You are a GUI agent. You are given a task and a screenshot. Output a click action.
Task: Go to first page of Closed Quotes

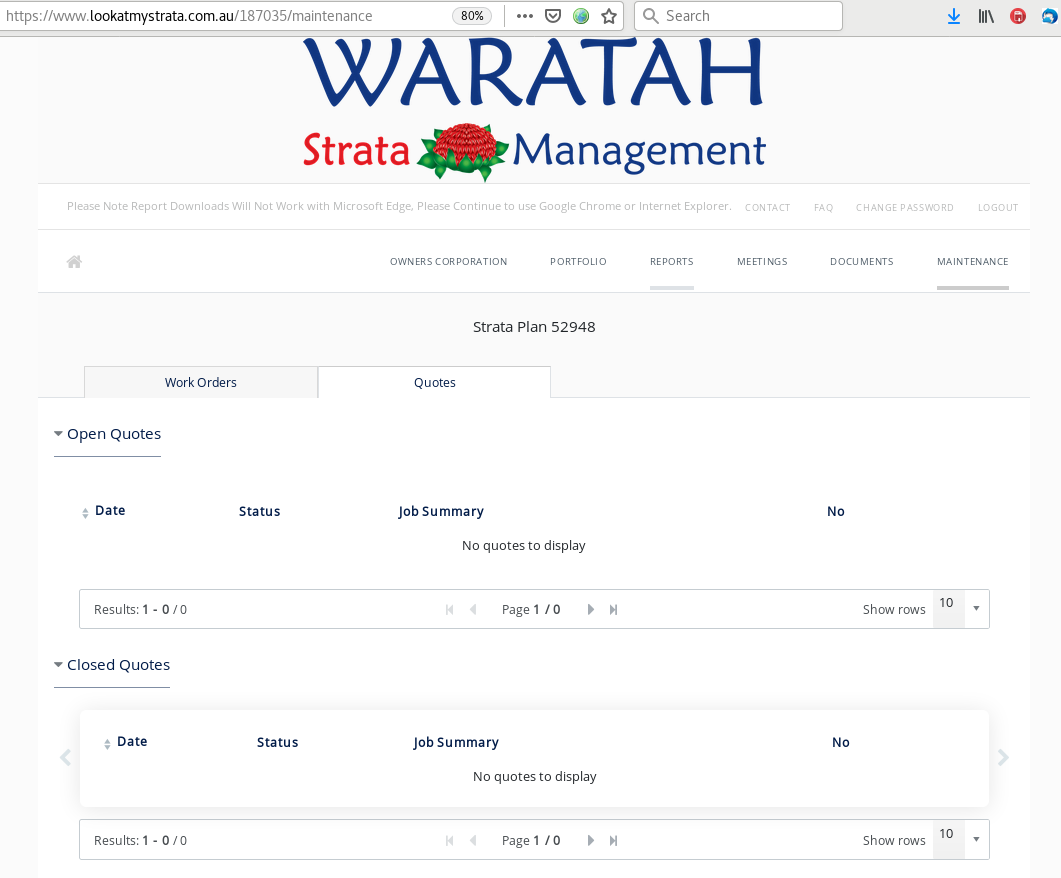(x=449, y=840)
